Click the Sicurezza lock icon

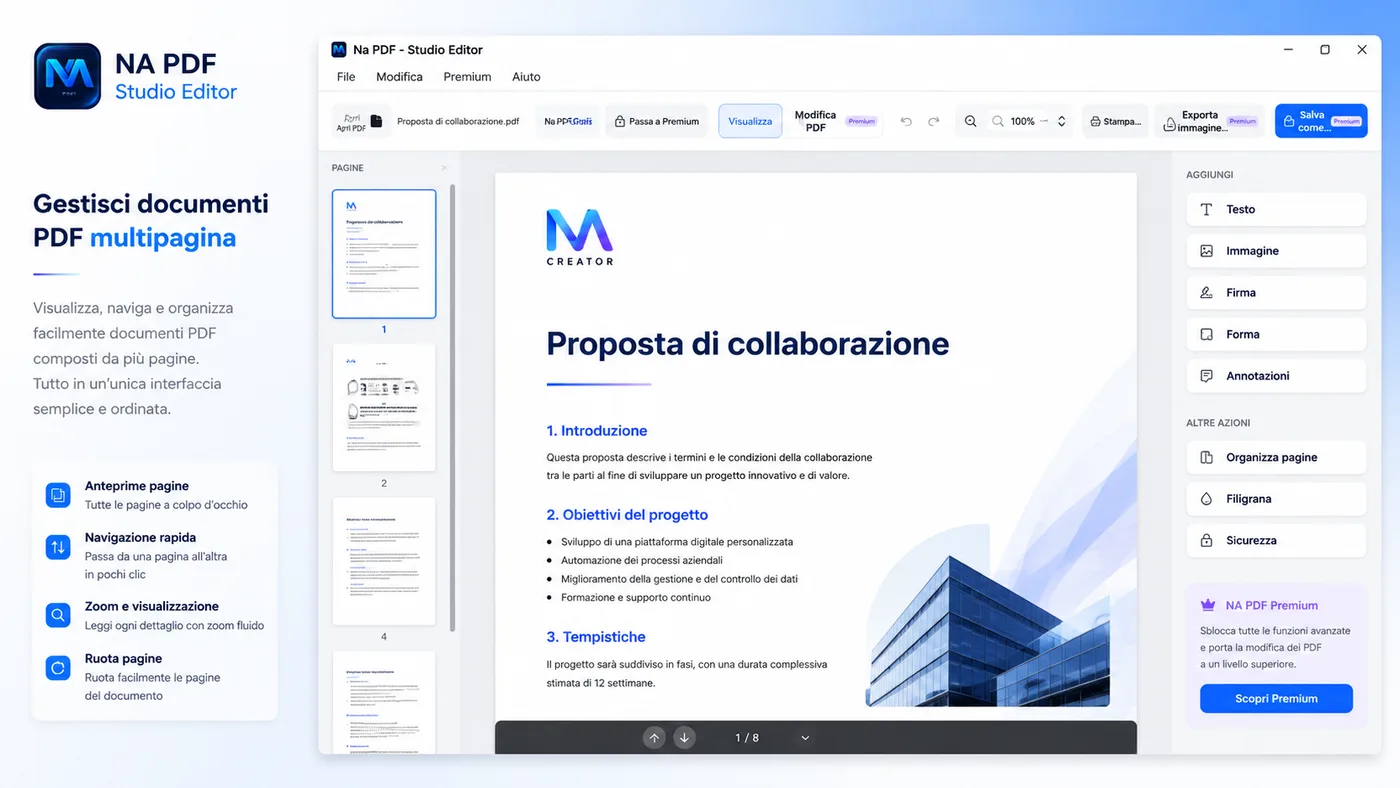tap(1206, 540)
